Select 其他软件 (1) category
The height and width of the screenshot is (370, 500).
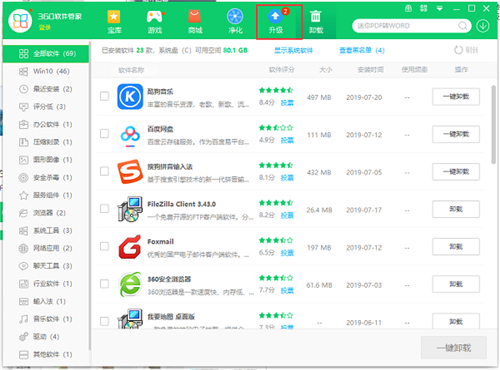click(x=46, y=354)
